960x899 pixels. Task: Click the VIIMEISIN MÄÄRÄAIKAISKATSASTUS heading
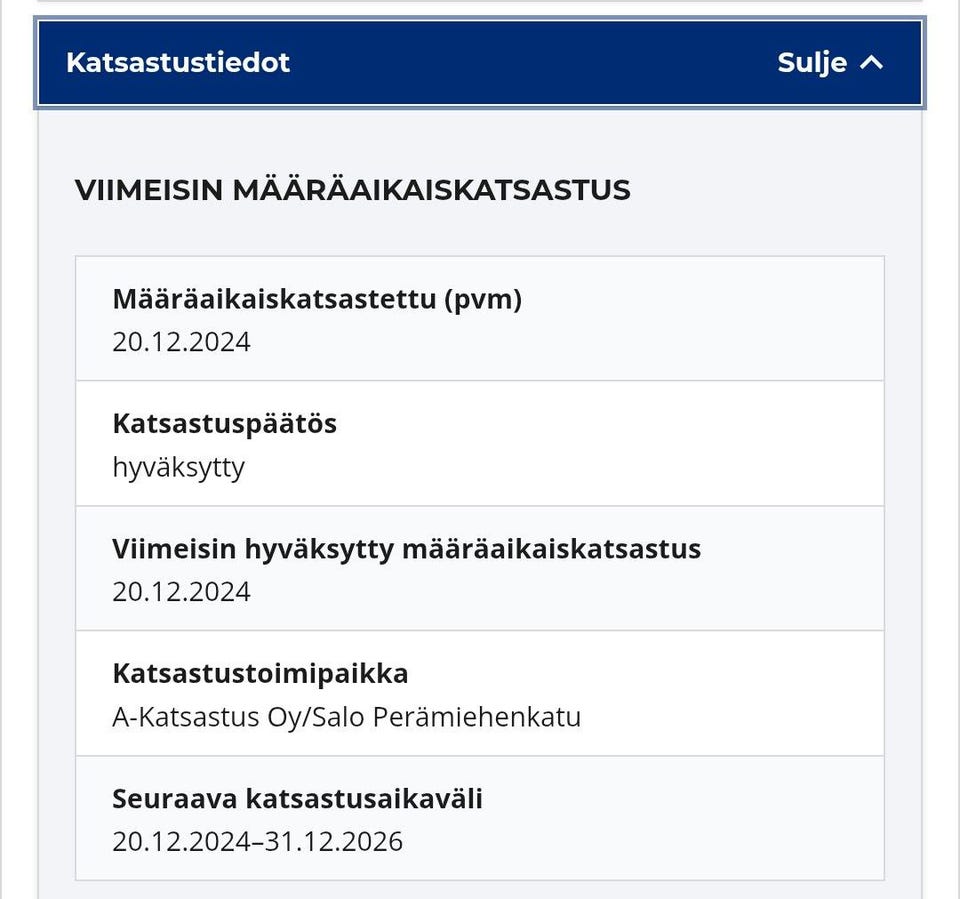pyautogui.click(x=354, y=189)
